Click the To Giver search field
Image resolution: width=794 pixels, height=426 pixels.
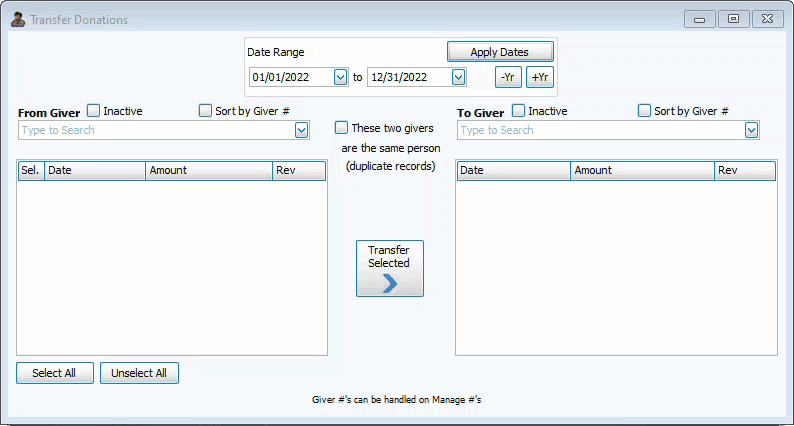[600, 130]
